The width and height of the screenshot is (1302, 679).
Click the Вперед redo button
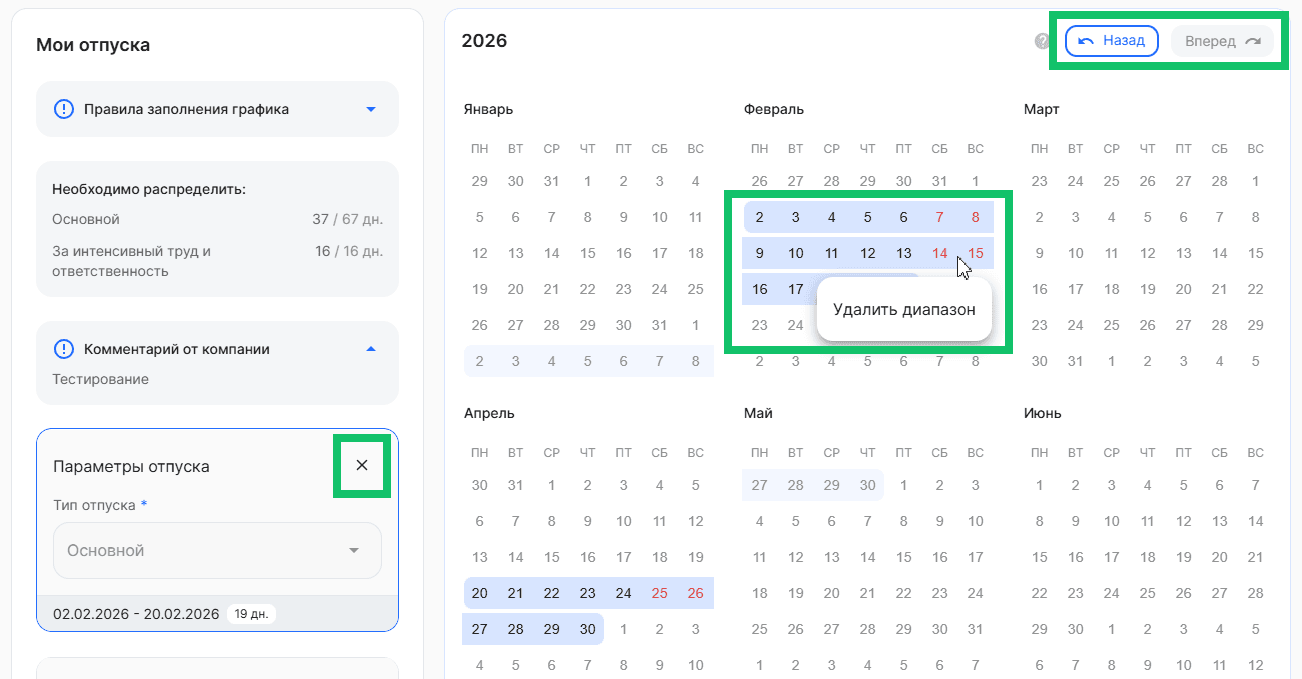(1222, 41)
